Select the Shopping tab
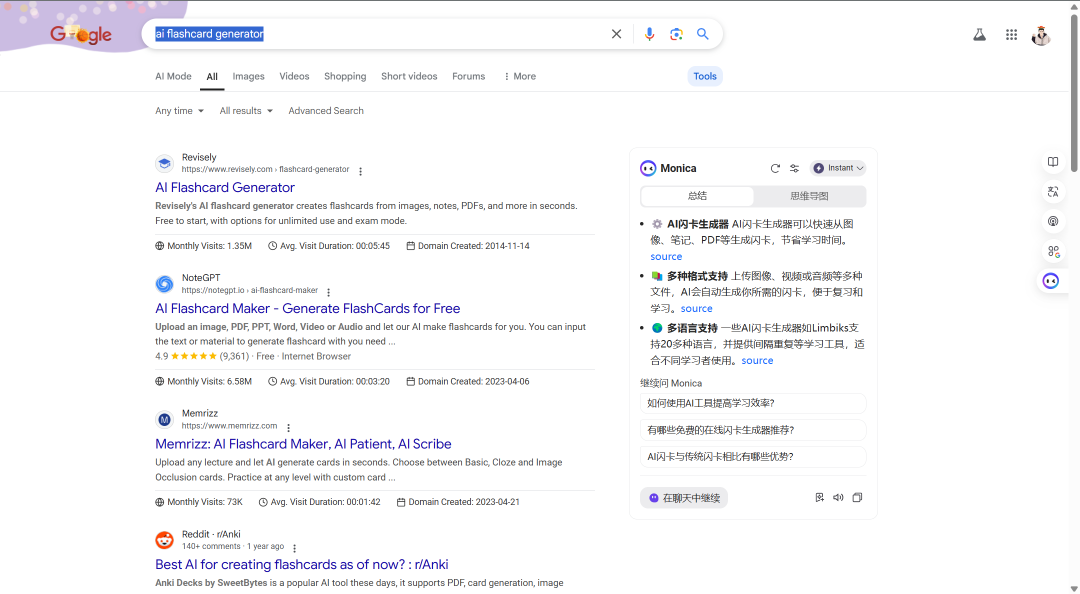The height and width of the screenshot is (594, 1080). coord(345,76)
